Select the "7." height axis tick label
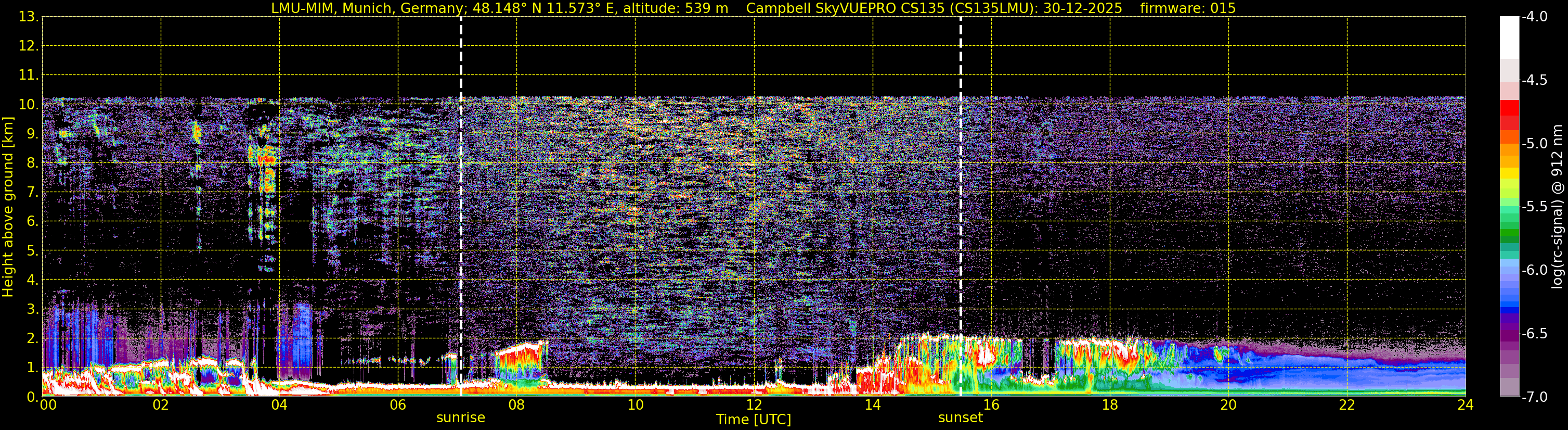The height and width of the screenshot is (430, 1568). point(32,192)
